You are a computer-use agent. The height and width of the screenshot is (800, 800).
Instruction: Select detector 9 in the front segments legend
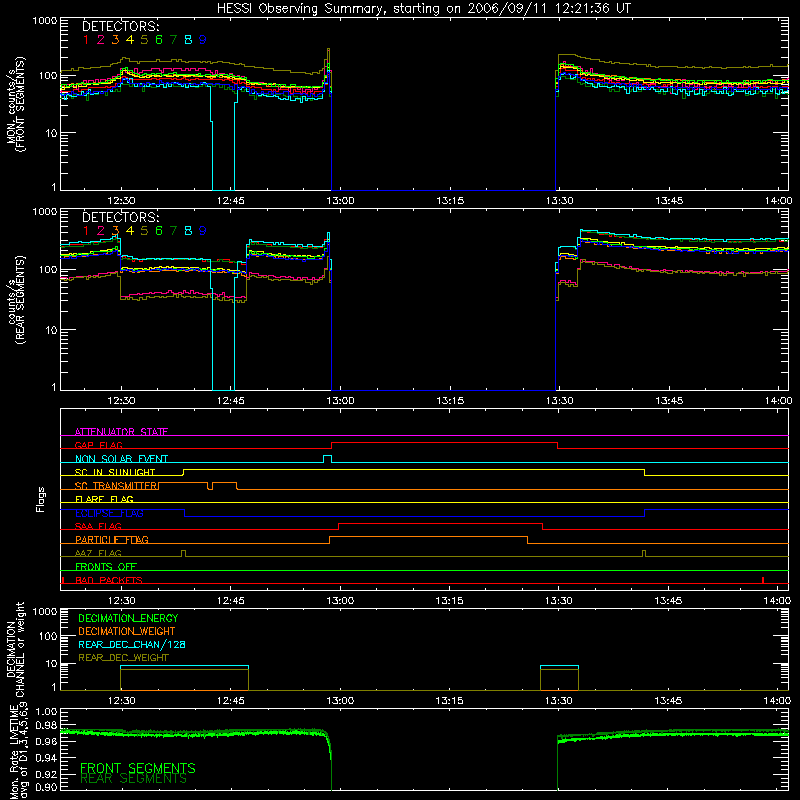(x=203, y=40)
